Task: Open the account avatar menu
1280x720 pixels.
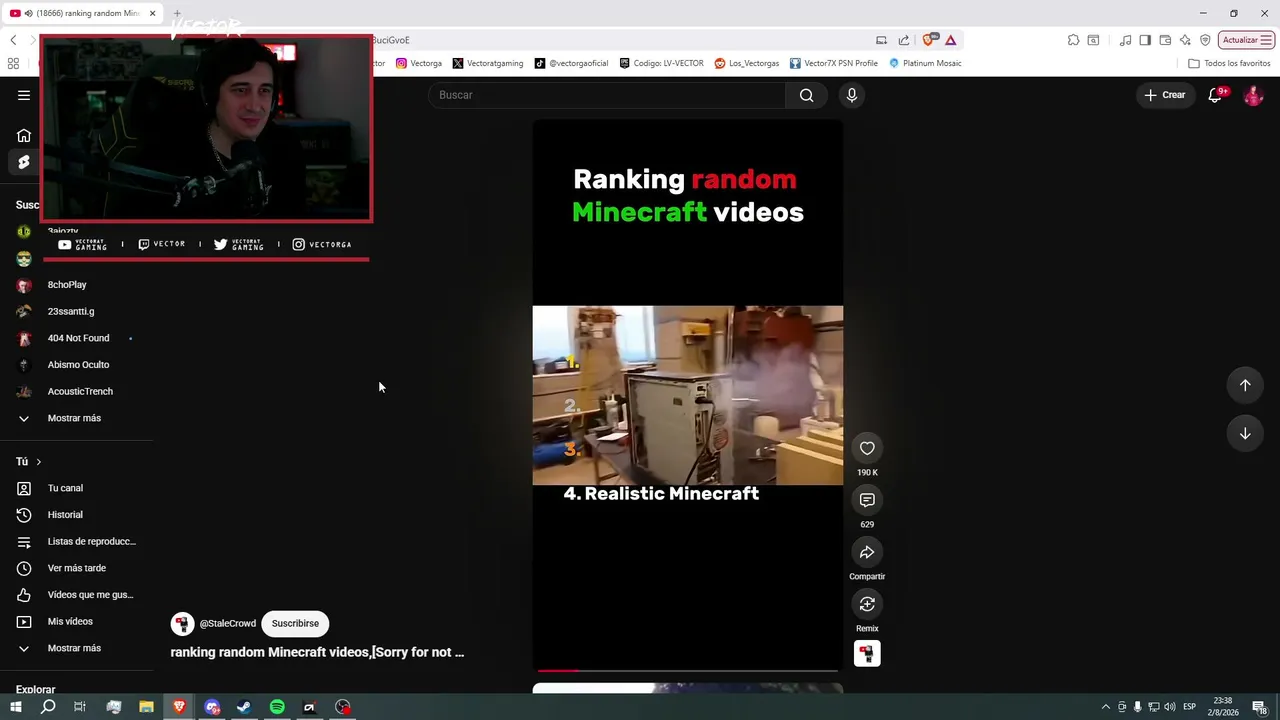Action: [1253, 95]
